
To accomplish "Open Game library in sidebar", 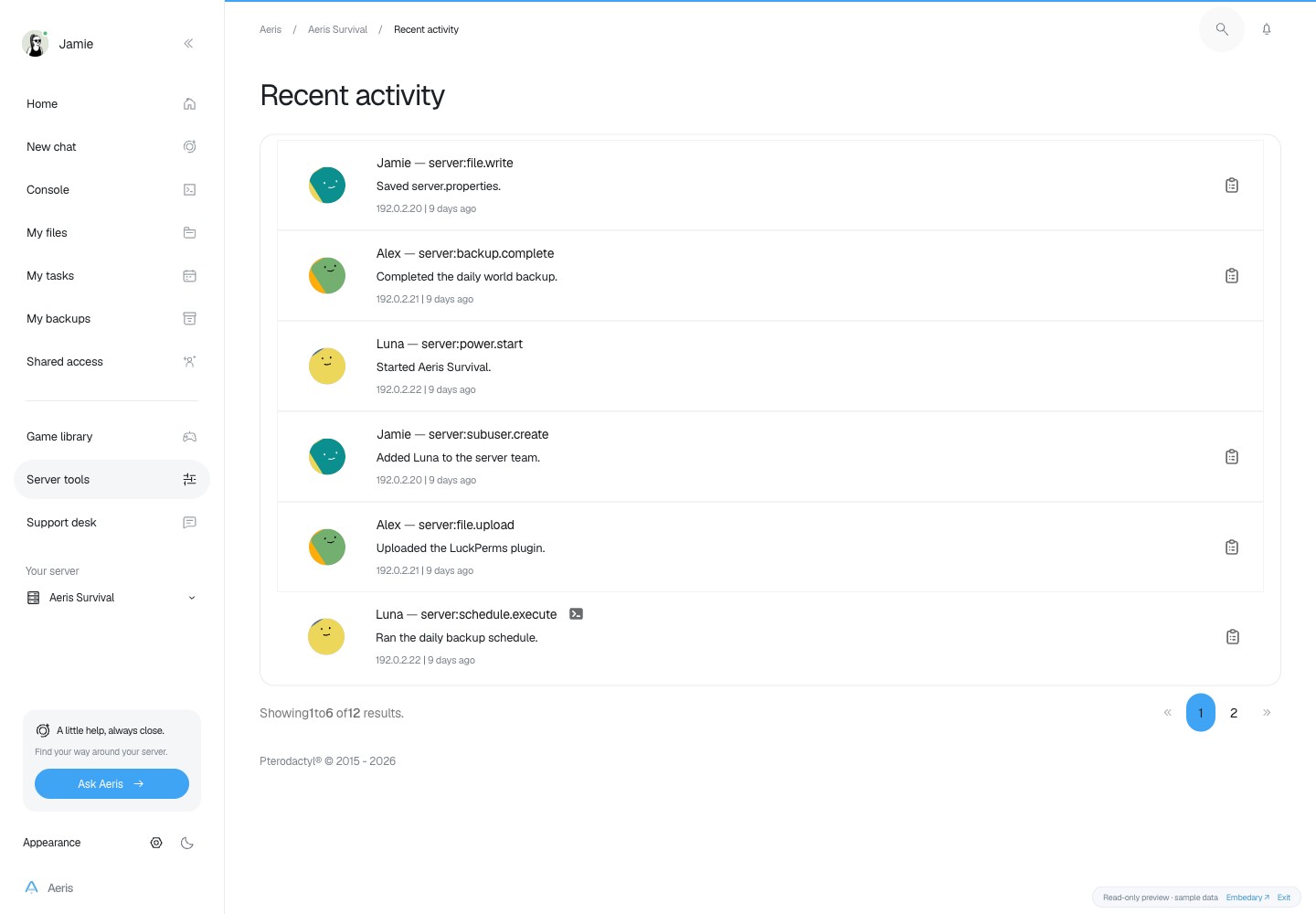I will [111, 437].
